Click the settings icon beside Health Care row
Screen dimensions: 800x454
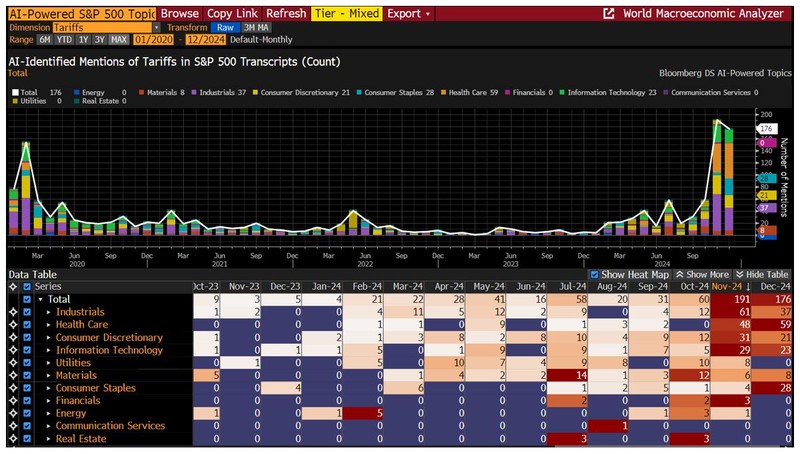point(12,324)
